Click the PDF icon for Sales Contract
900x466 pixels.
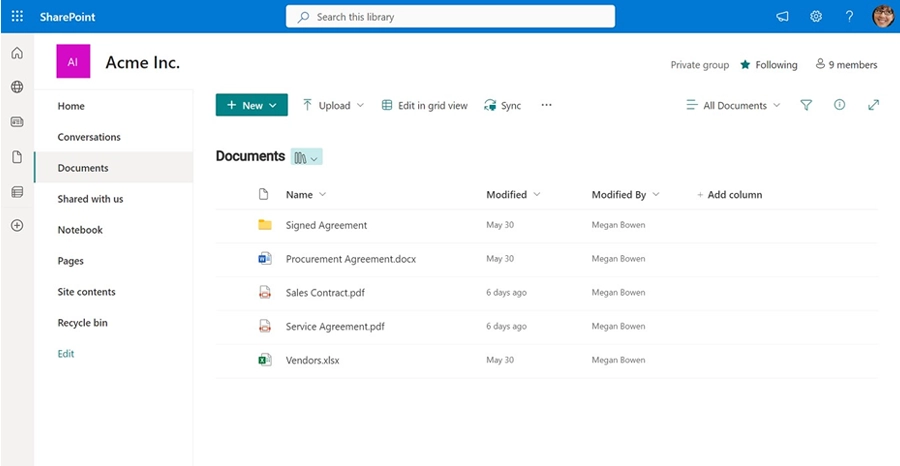[x=264, y=293]
